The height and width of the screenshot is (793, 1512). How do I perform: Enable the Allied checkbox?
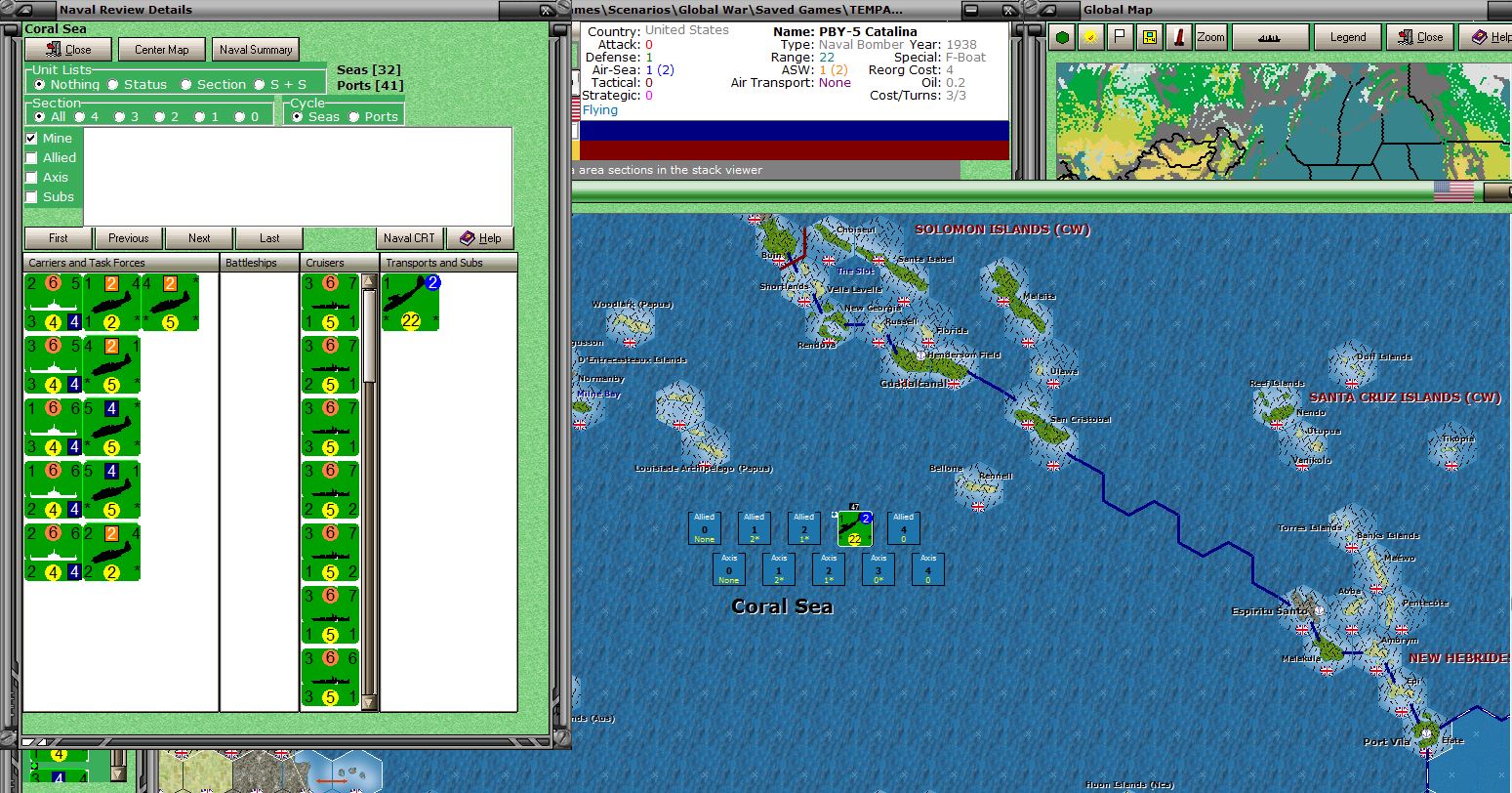pos(32,158)
